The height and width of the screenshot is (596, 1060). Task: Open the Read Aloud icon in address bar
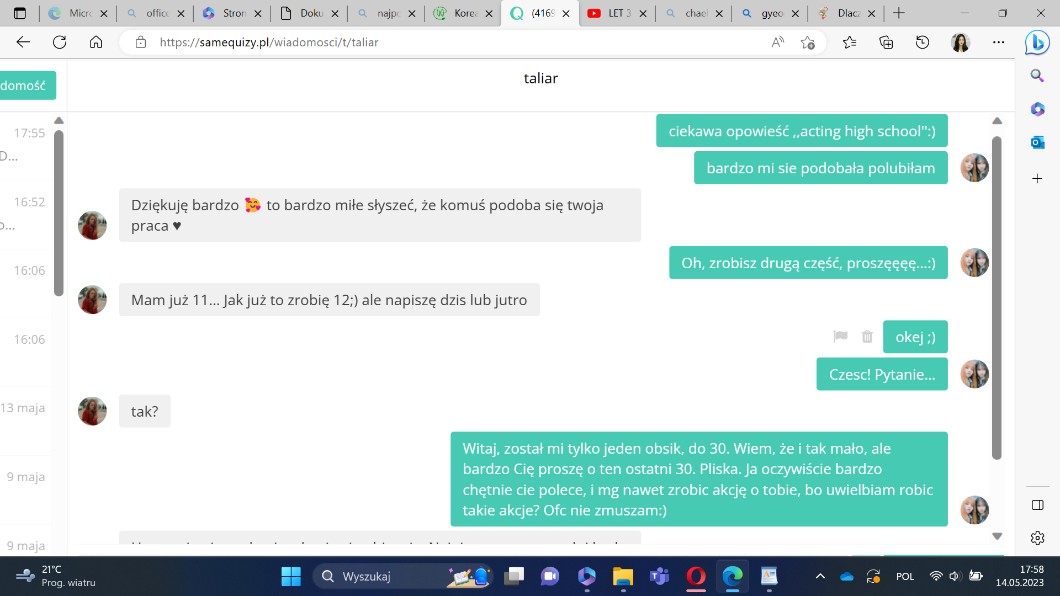pyautogui.click(x=778, y=42)
